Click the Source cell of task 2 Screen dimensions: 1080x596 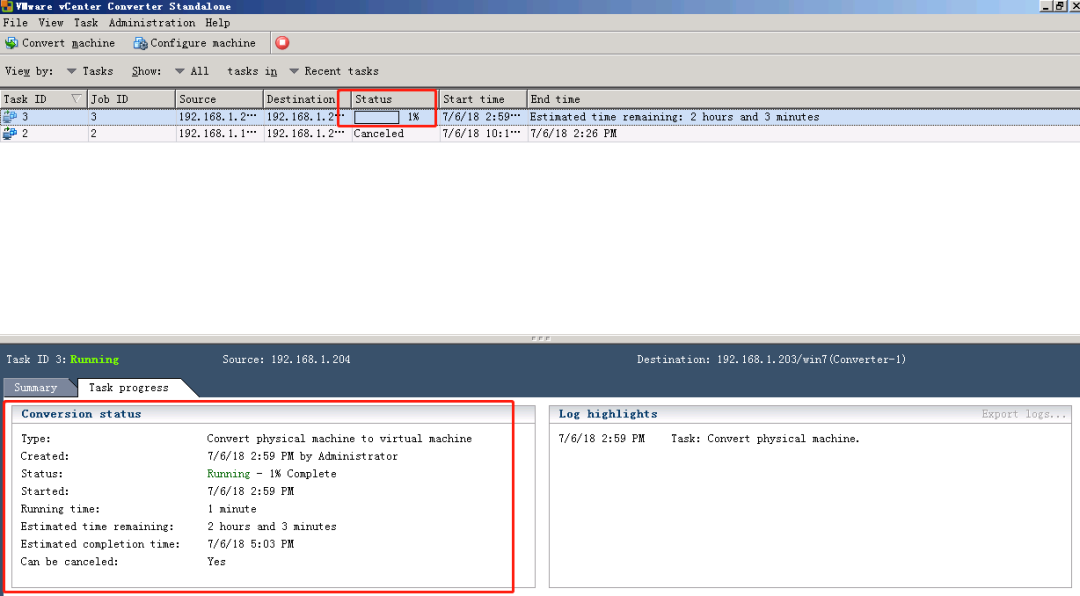pos(218,134)
